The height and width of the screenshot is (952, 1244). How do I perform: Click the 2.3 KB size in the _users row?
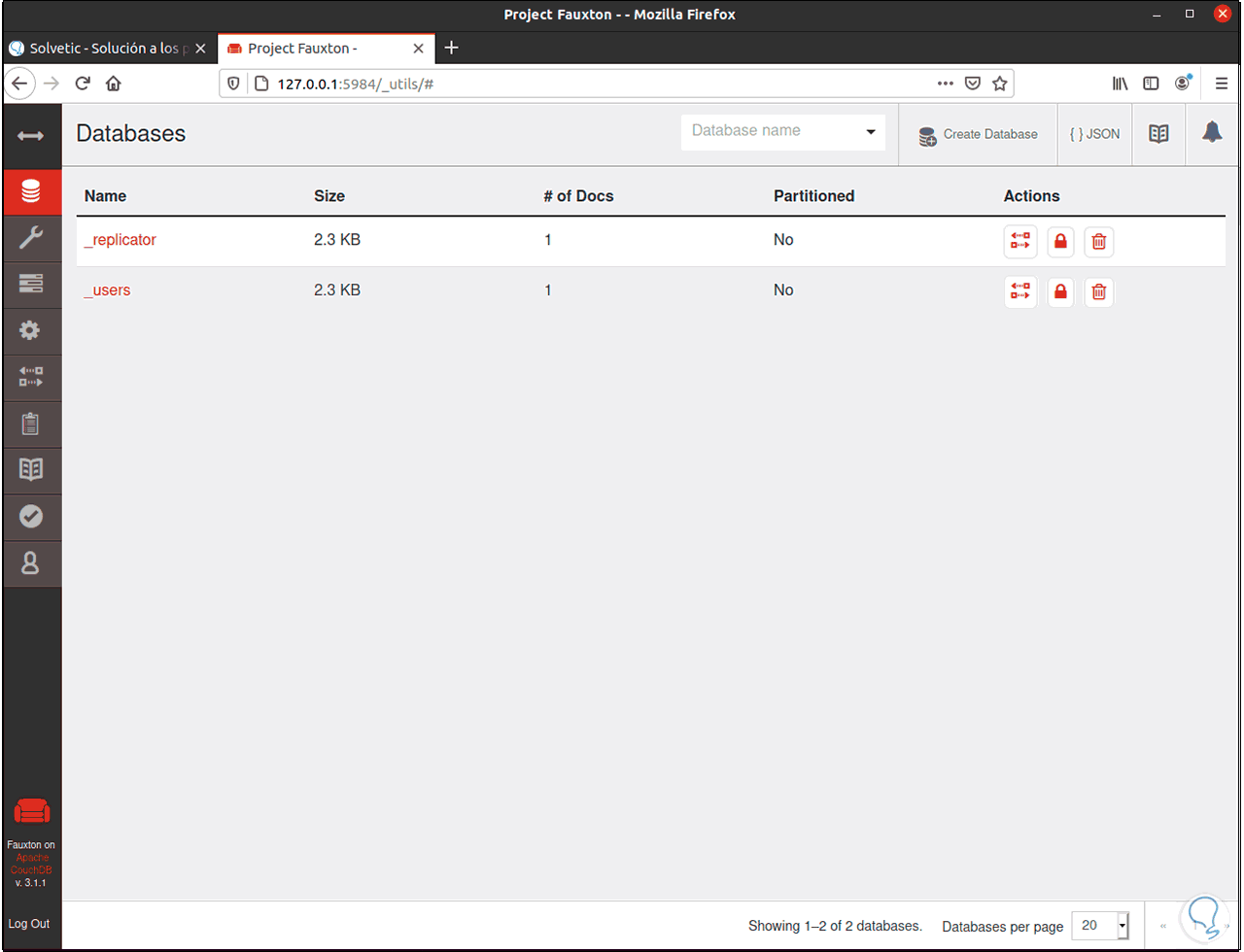[x=337, y=290]
